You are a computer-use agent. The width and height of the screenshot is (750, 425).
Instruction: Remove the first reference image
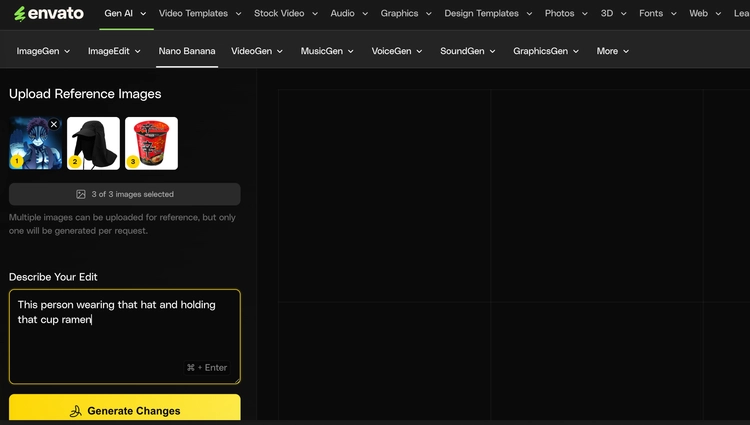(x=54, y=124)
